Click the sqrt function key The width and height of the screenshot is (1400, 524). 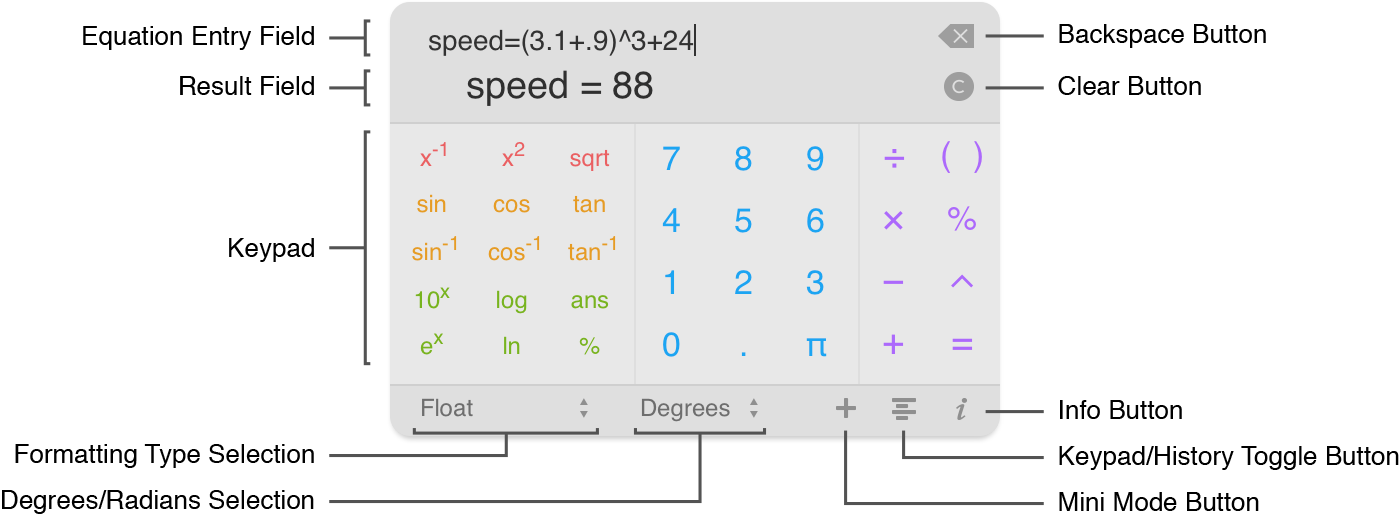[x=589, y=159]
